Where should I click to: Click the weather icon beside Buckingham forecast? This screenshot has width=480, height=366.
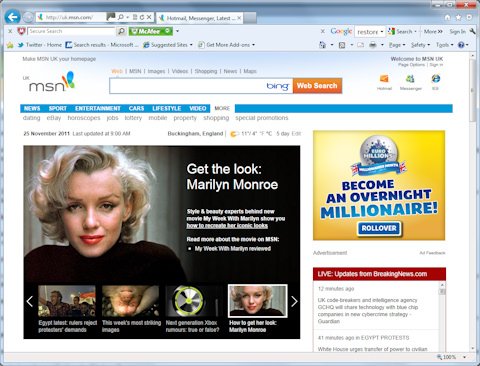234,134
